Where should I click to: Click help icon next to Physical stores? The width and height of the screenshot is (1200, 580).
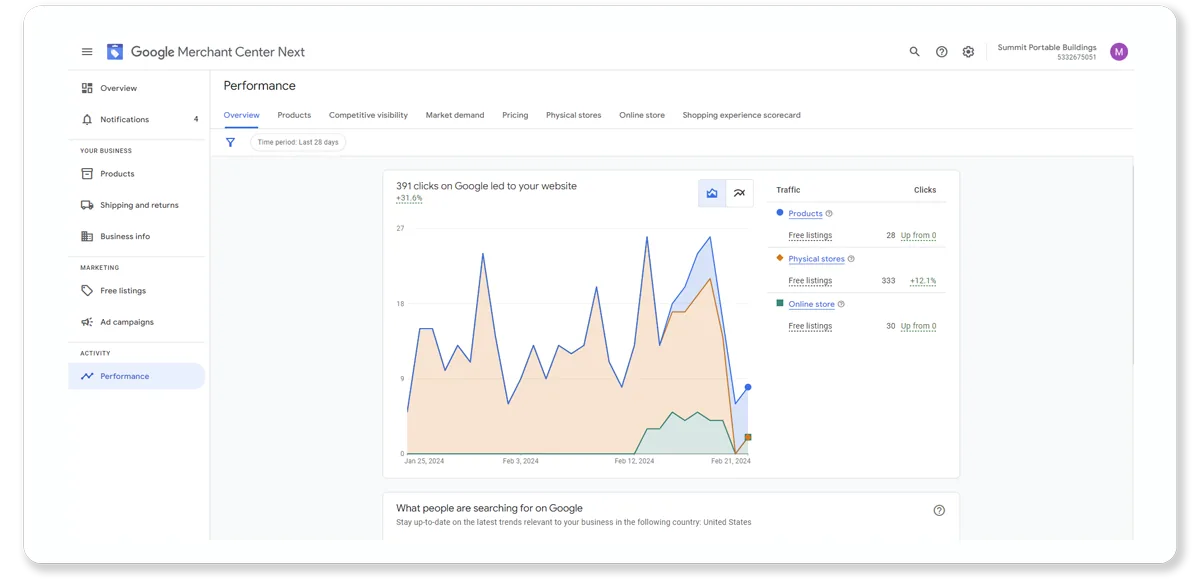coord(851,259)
